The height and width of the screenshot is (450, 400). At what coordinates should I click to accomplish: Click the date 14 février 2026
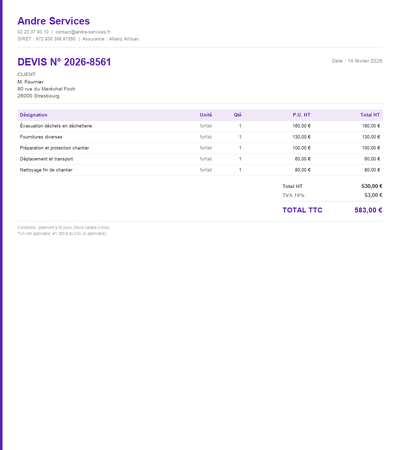[x=365, y=61]
